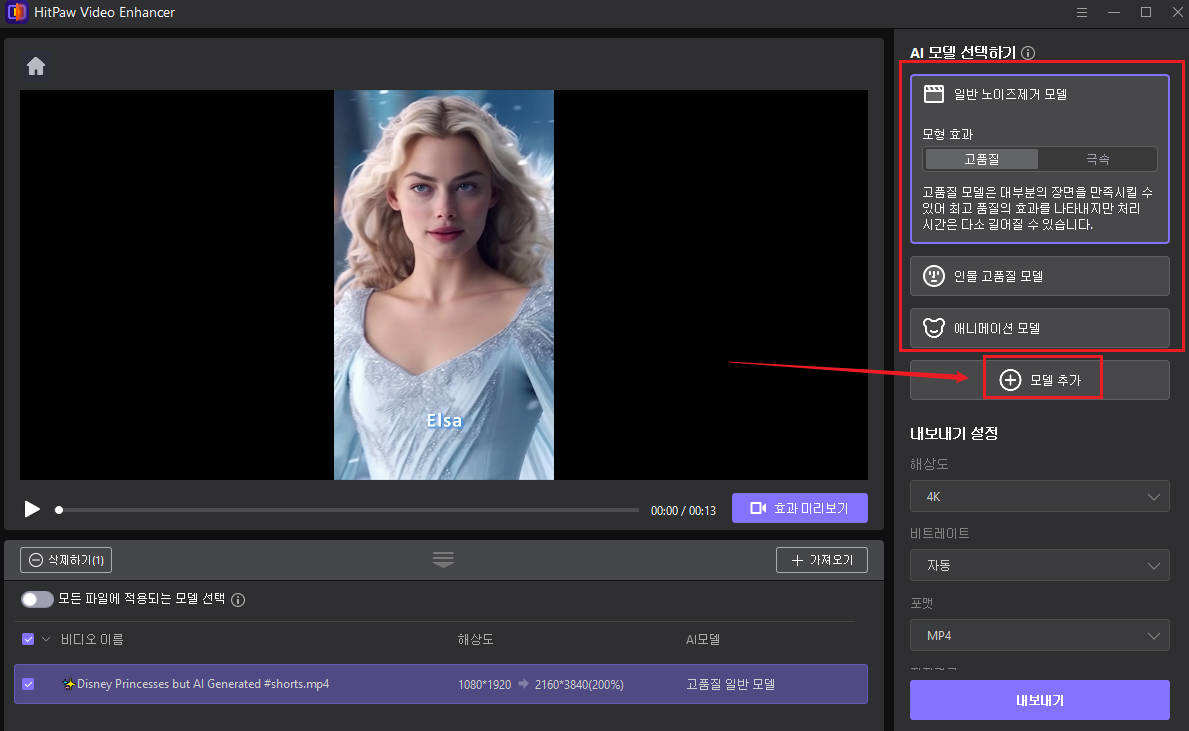Screen dimensions: 1189x731
Task: Click the video preview thumbnail of Elsa
Action: coord(444,284)
